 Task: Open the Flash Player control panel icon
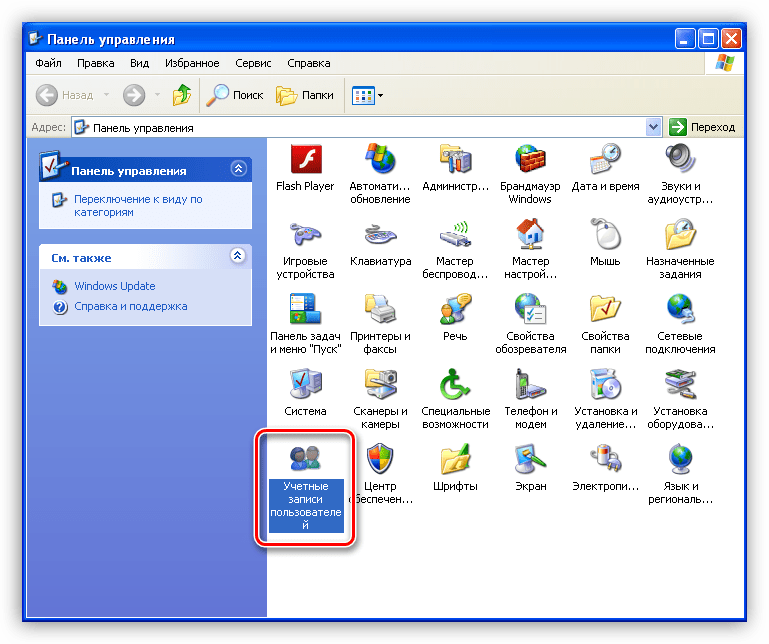coord(305,160)
